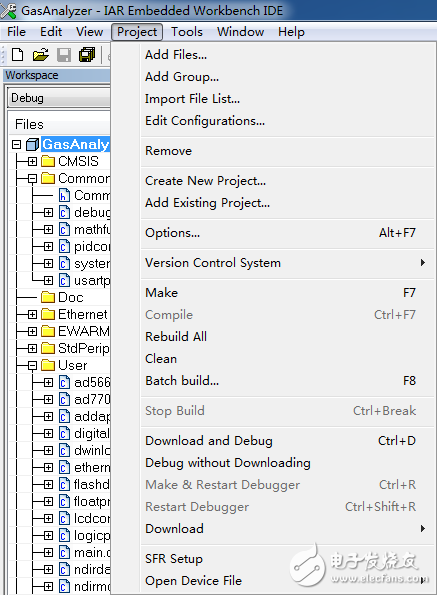Viewport: 437px width, 595px height.
Task: Expand the Ethernet folder tree node
Action: click(x=33, y=315)
